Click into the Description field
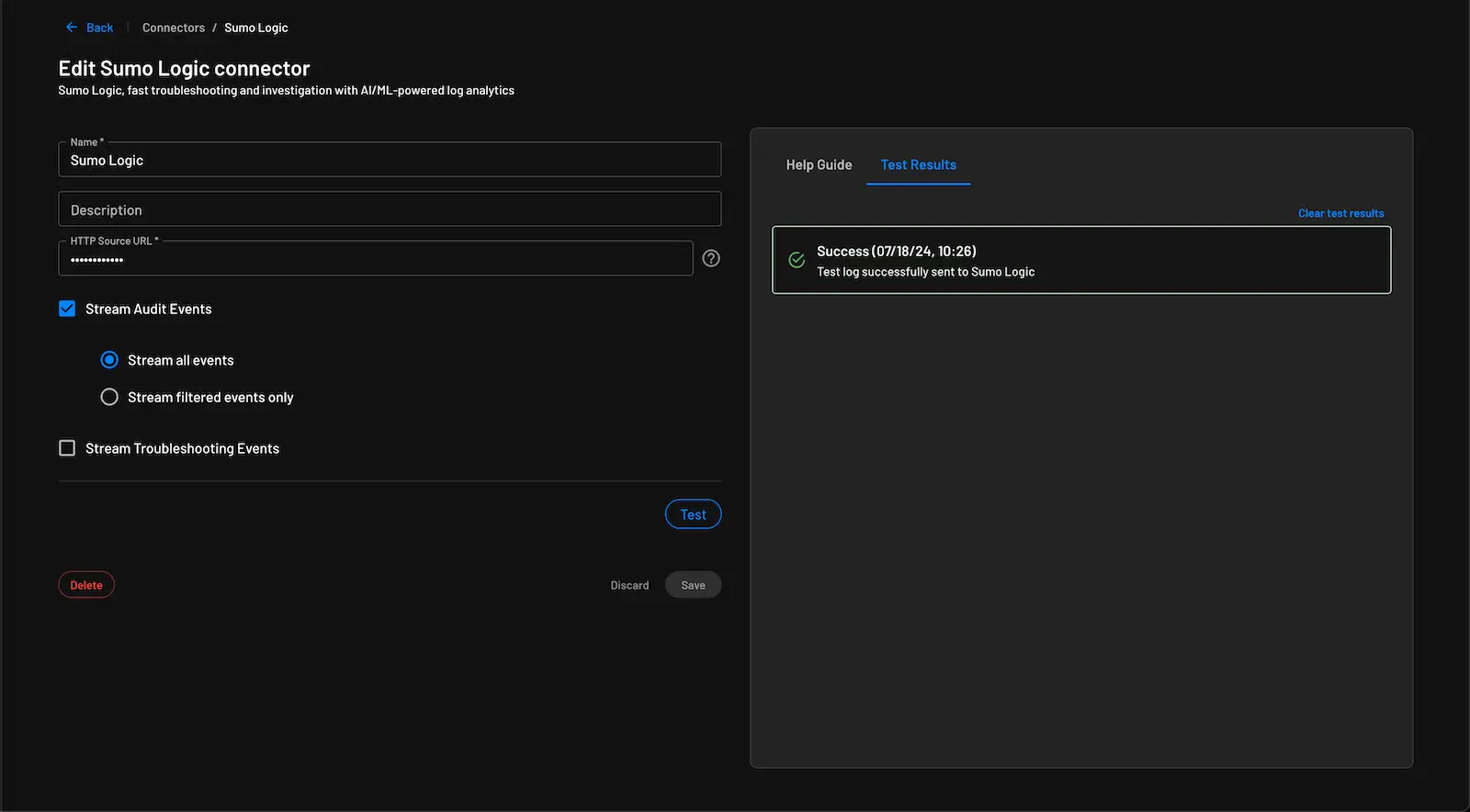The width and height of the screenshot is (1470, 812). 390,209
